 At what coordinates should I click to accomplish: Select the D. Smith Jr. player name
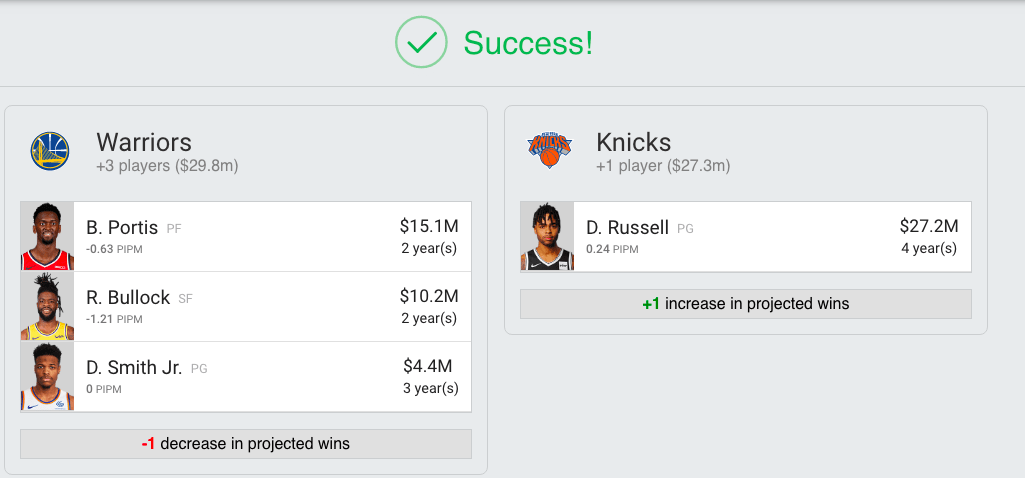[x=134, y=368]
